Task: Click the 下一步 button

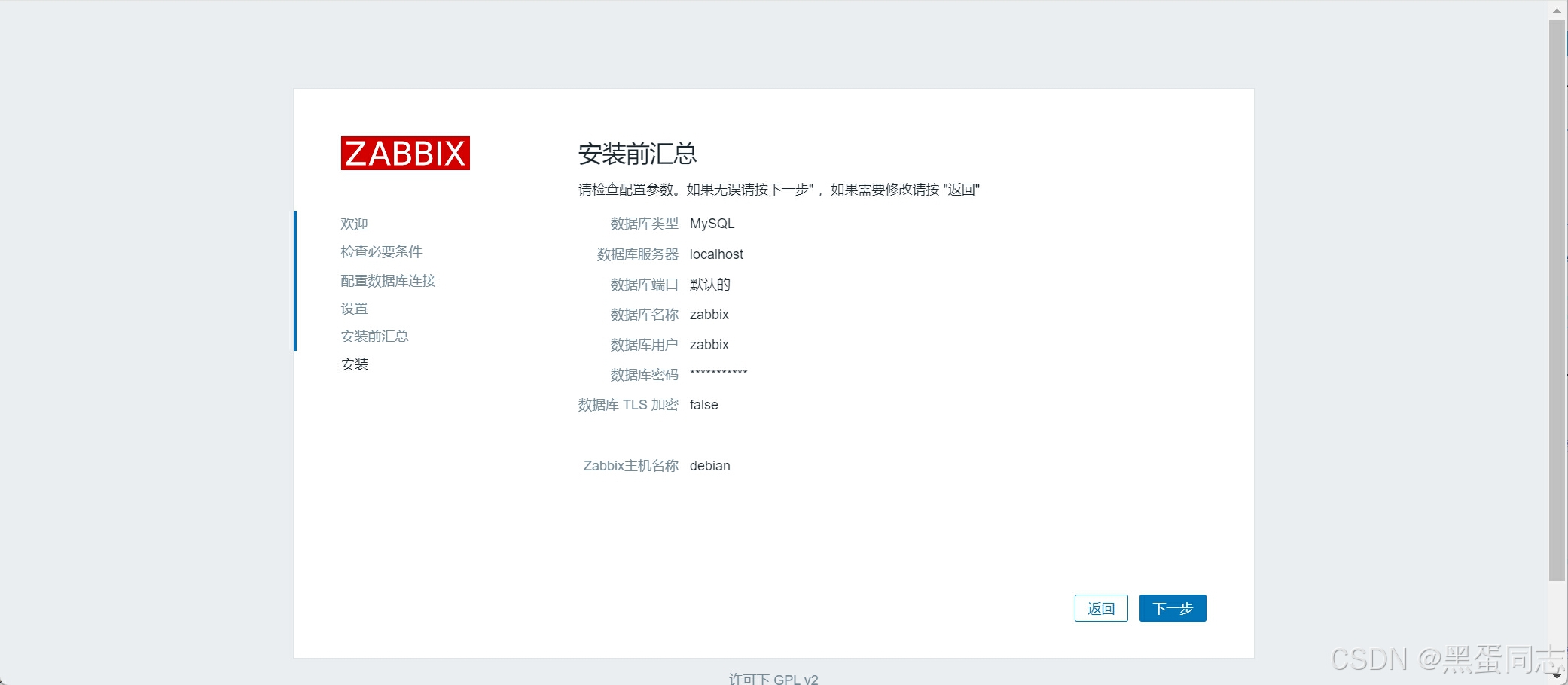Action: pos(1173,608)
